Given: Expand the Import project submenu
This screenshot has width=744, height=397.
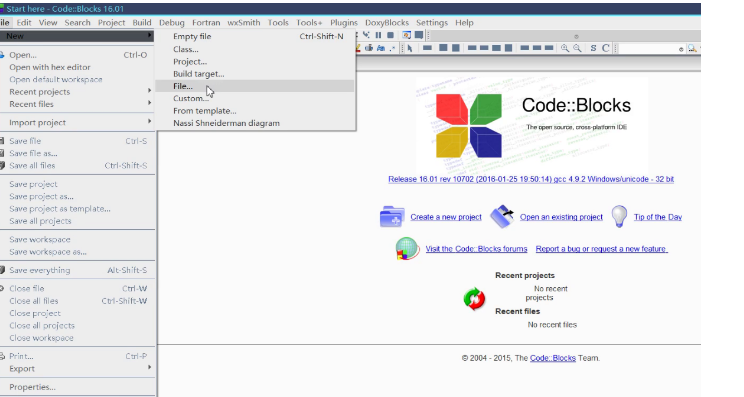Looking at the screenshot, I should tap(149, 121).
